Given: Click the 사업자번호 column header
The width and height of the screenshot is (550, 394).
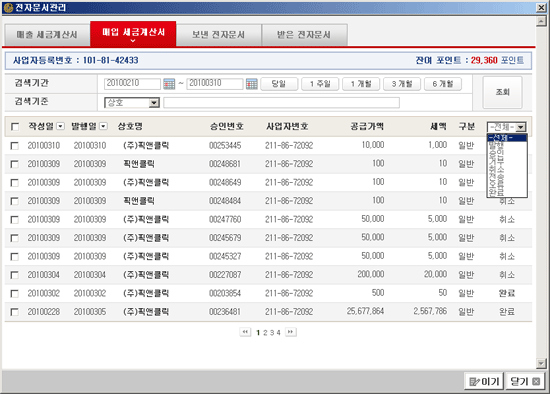Looking at the screenshot, I should click(x=287, y=126).
